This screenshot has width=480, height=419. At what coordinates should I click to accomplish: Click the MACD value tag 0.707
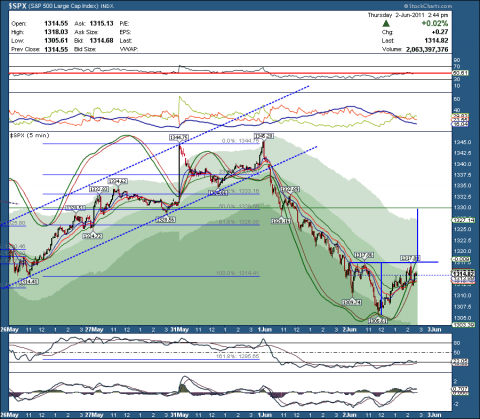pyautogui.click(x=460, y=389)
